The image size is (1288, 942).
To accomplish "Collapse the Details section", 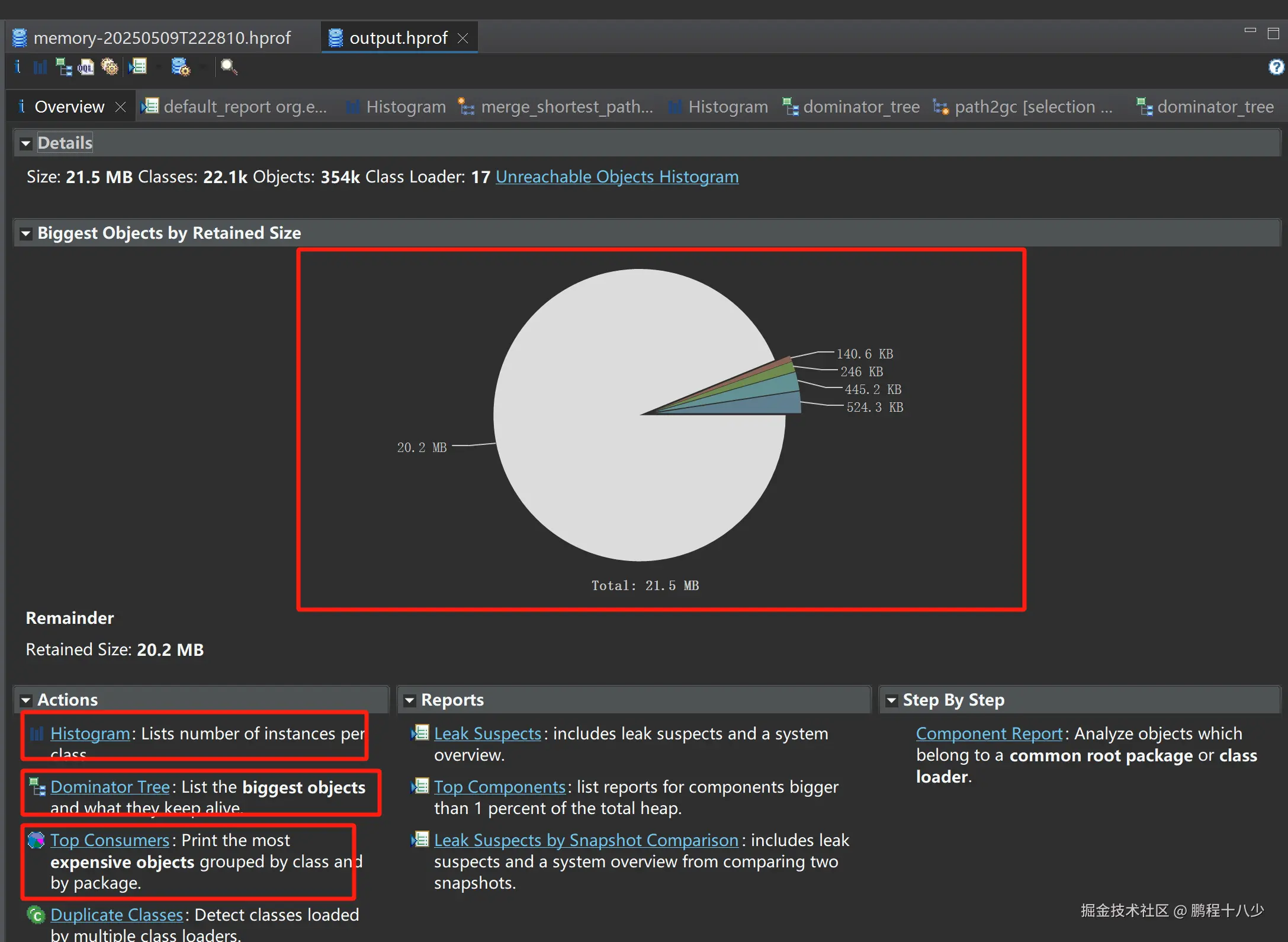I will click(x=25, y=143).
